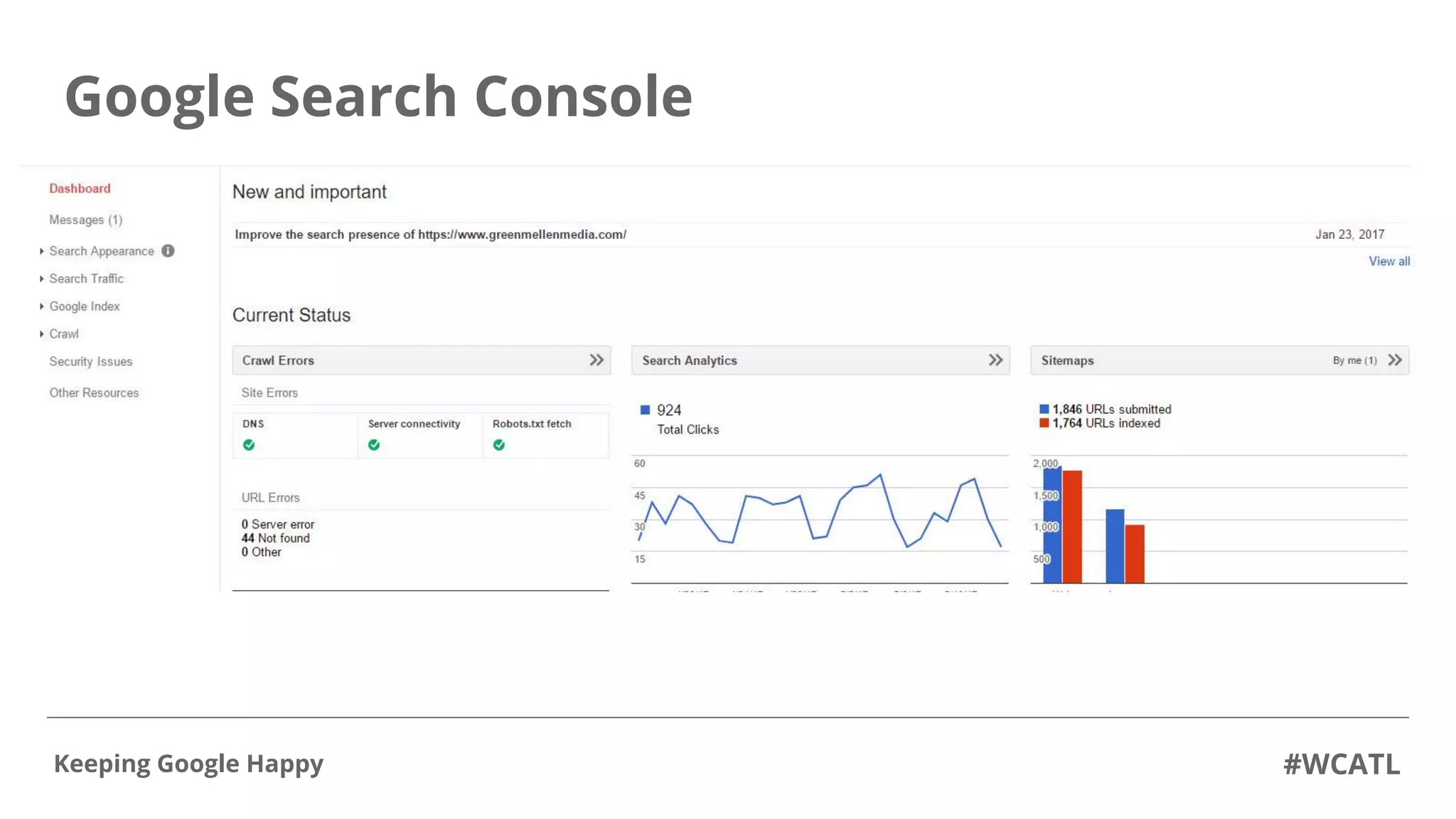The image size is (1456, 819).
Task: Select Search Appearance in the sidebar
Action: point(102,251)
